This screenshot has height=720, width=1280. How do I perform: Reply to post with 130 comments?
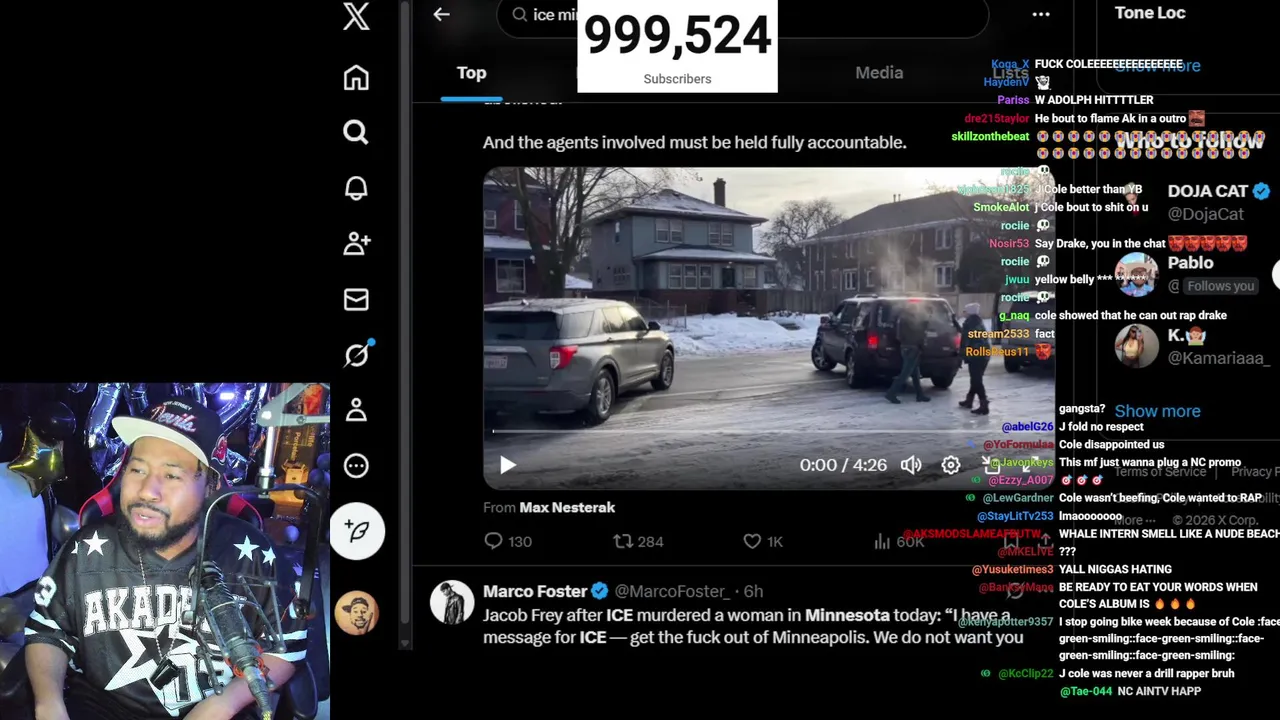click(x=507, y=541)
